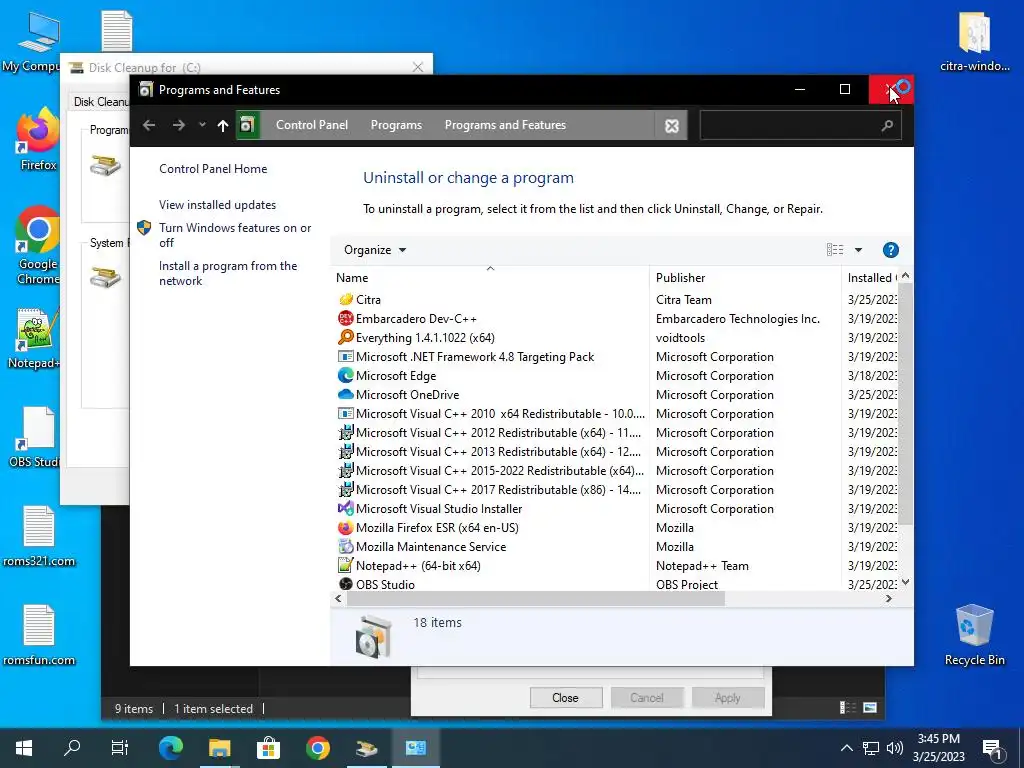Select Control Panel breadcrumb in address bar

[312, 125]
